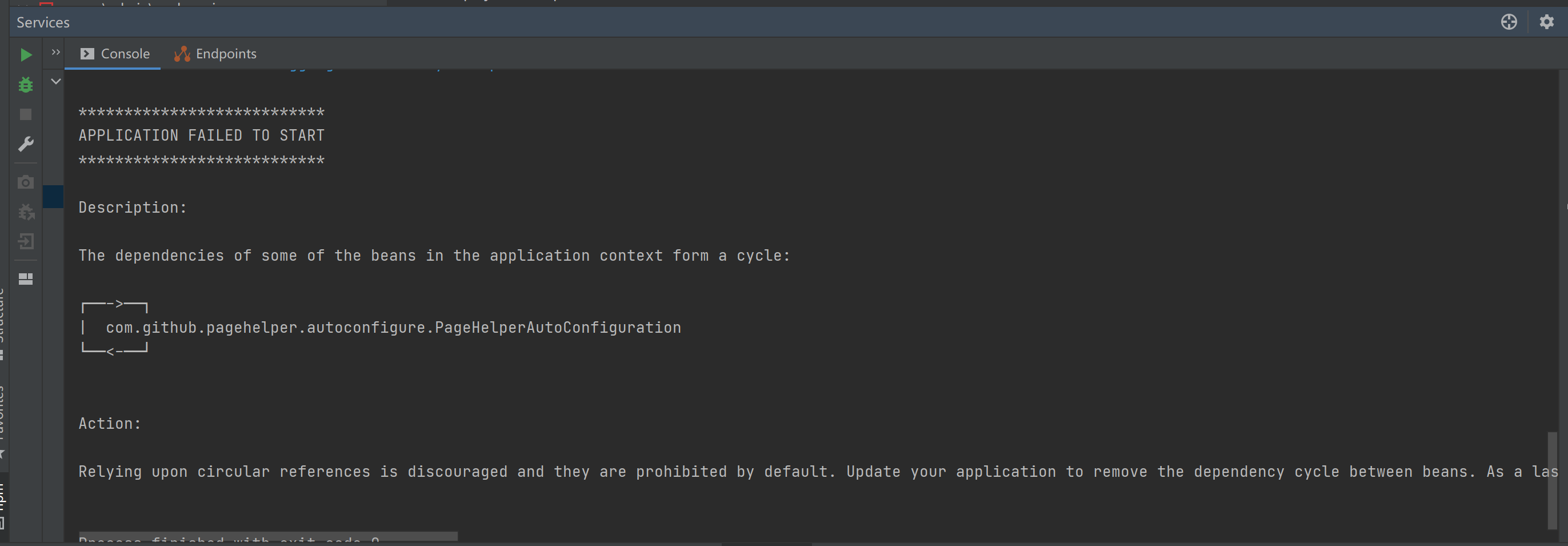Switch to the Endpoints tab
The width and height of the screenshot is (1568, 546).
(215, 54)
